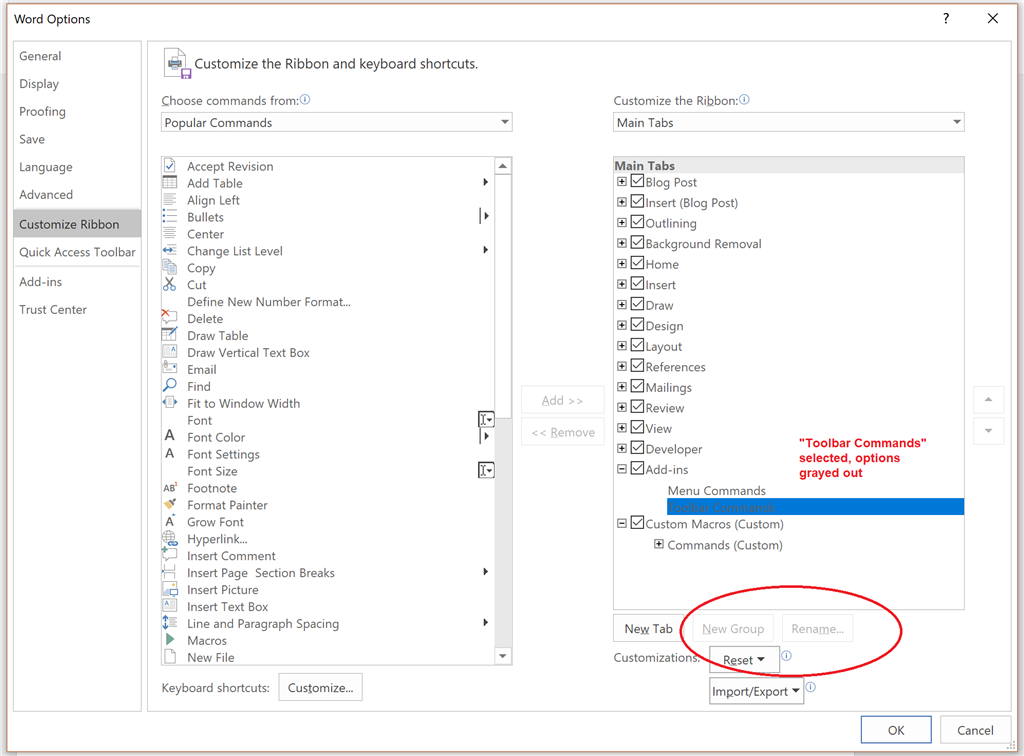
Task: Click help question mark in title bar
Action: (946, 18)
